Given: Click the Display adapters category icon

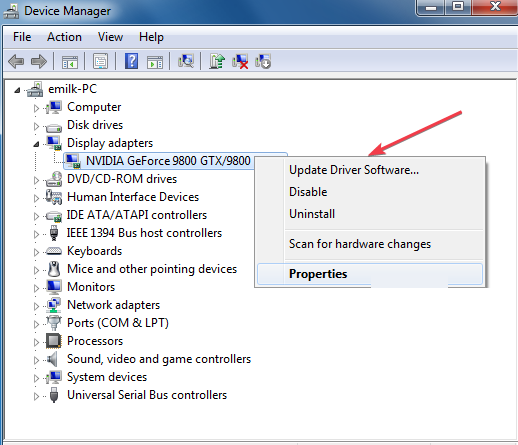Looking at the screenshot, I should point(54,143).
